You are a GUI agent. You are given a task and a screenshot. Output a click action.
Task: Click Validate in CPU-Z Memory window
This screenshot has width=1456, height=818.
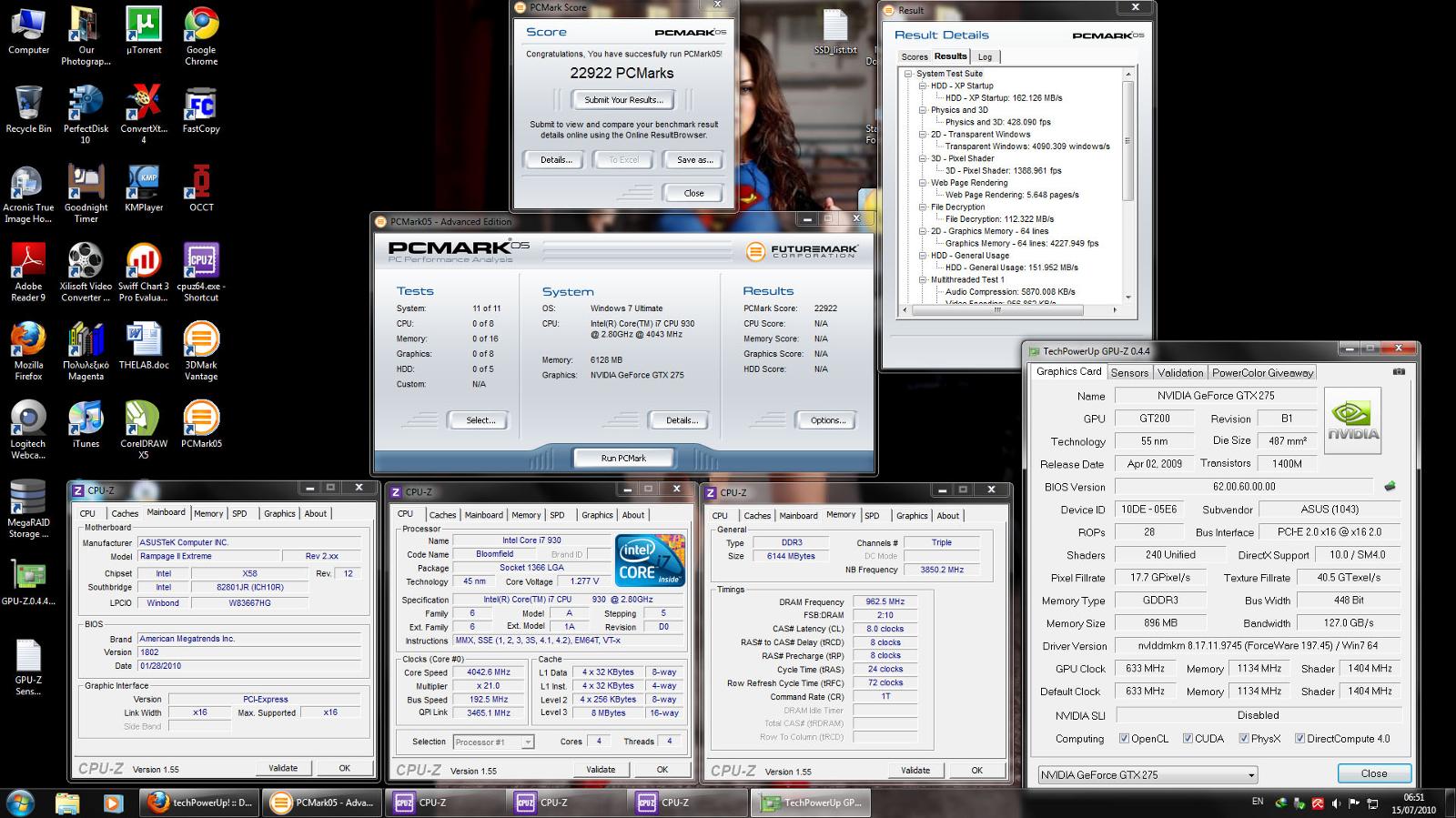pos(915,770)
